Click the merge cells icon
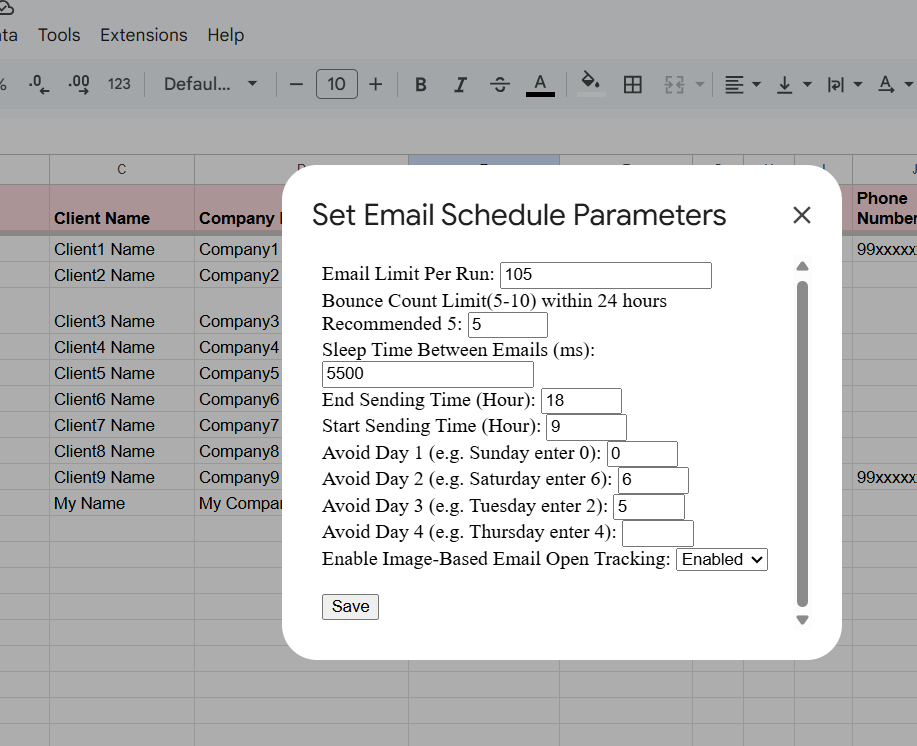This screenshot has height=746, width=917. pos(674,85)
